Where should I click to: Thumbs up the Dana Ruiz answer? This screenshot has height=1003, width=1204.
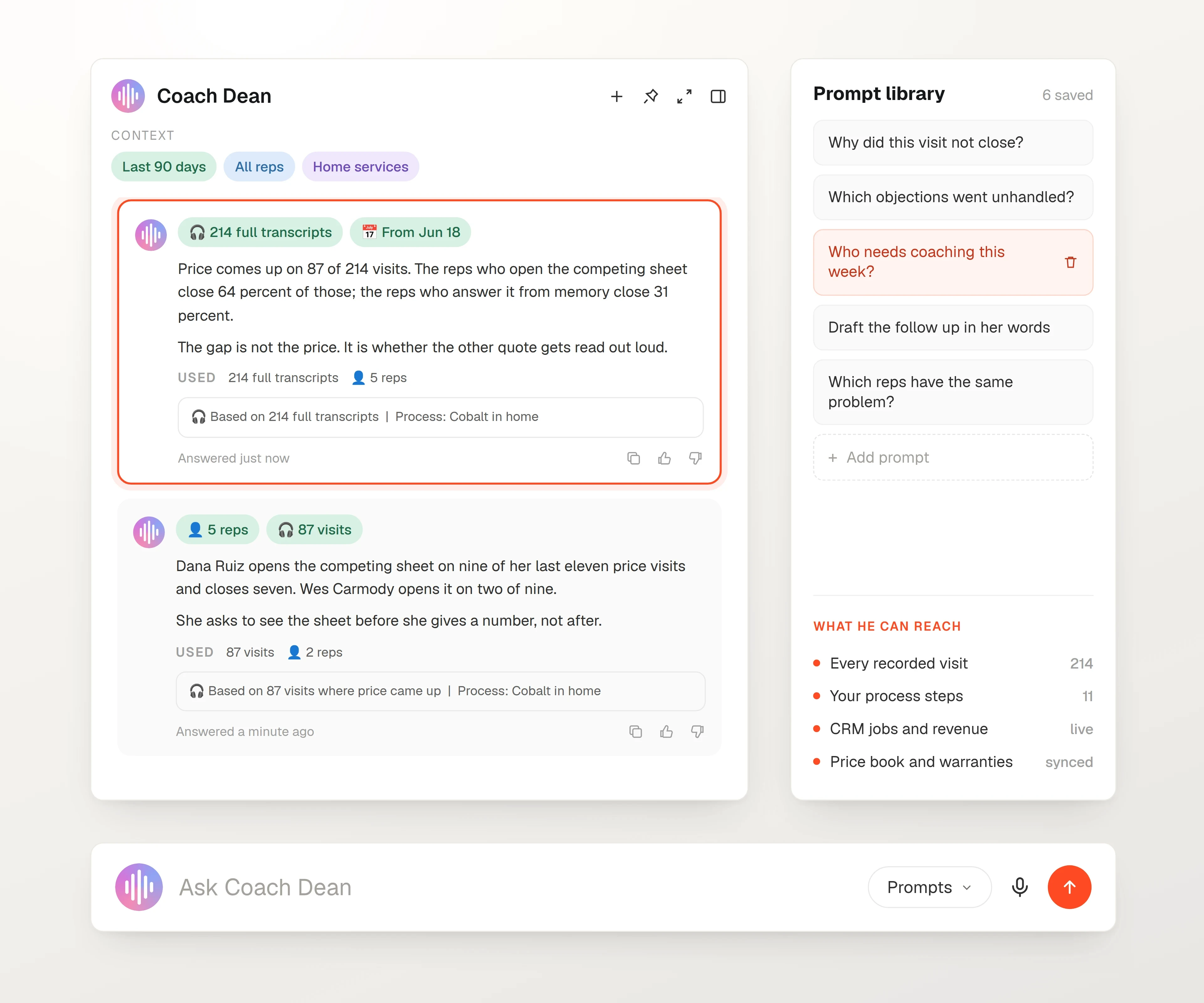[666, 731]
